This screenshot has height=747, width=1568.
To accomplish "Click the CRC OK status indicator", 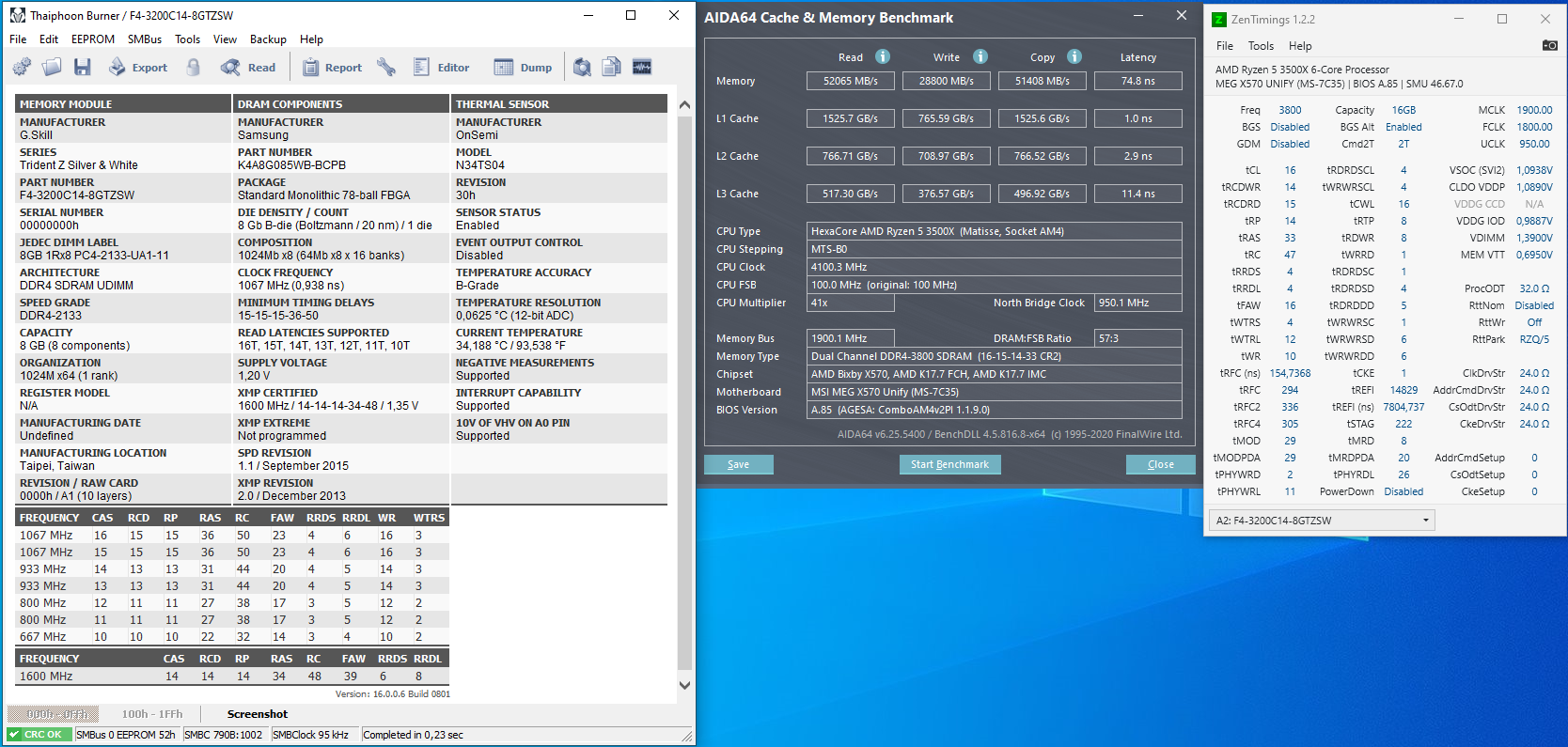I will (x=39, y=735).
